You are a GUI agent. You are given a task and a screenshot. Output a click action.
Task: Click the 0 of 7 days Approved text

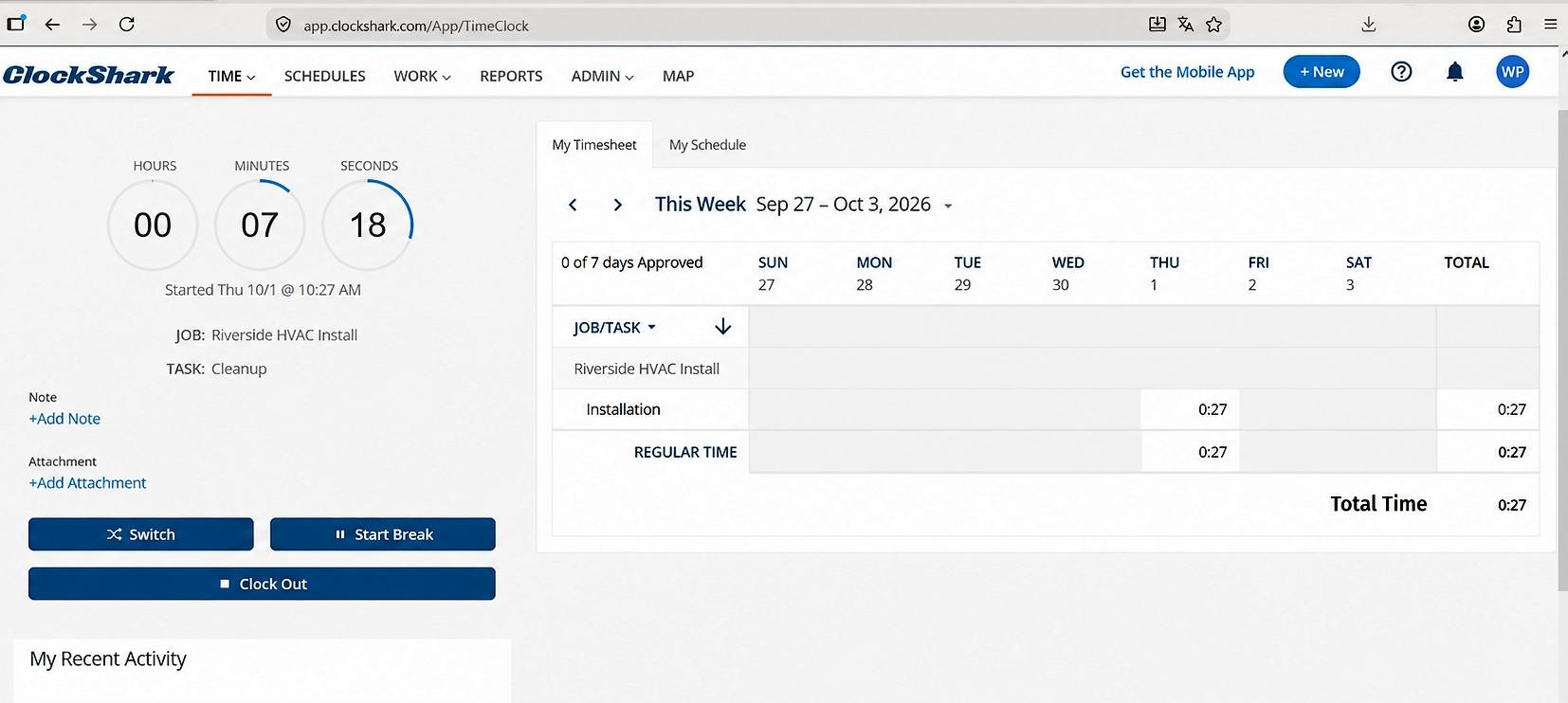pos(631,262)
